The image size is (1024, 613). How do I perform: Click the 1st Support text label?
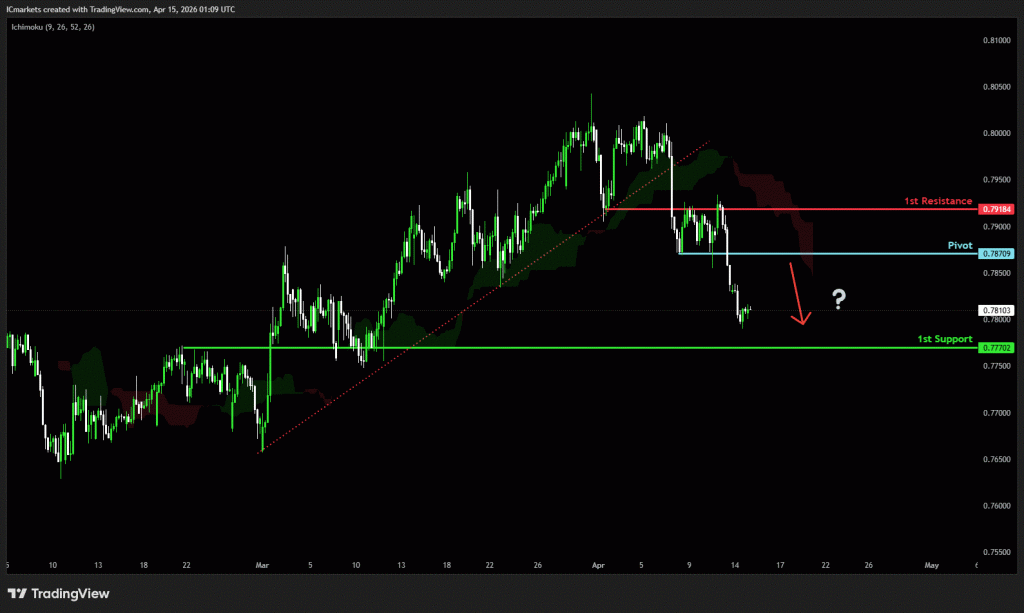point(944,339)
